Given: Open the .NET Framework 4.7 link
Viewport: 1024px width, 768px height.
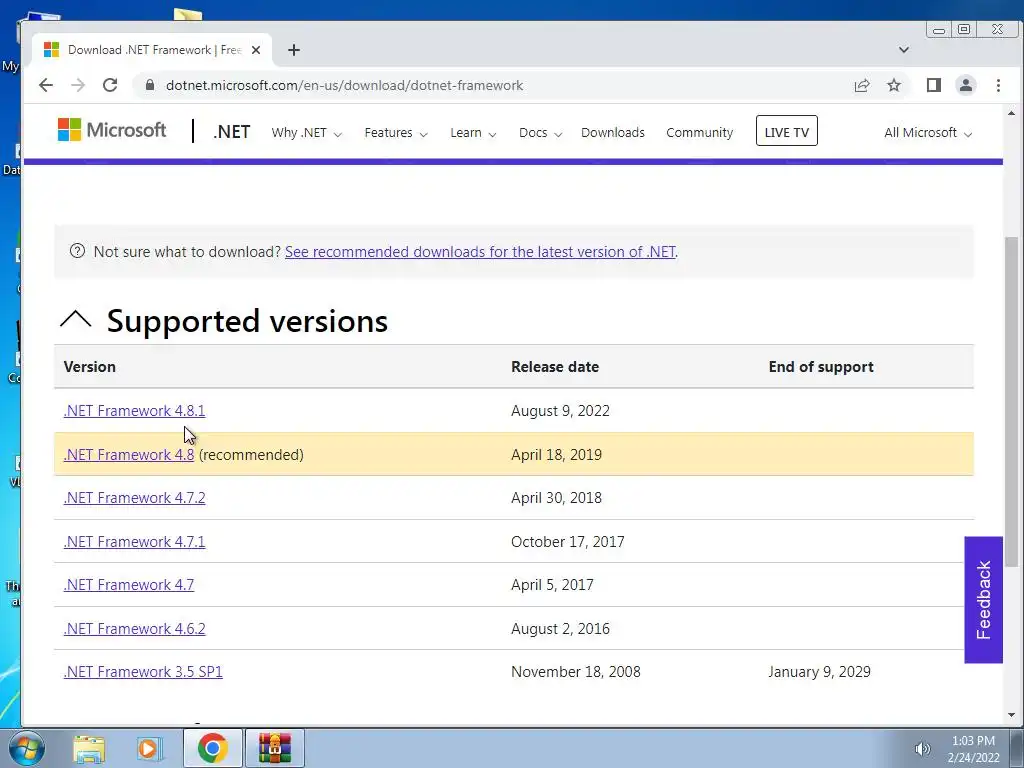Looking at the screenshot, I should coord(129,584).
